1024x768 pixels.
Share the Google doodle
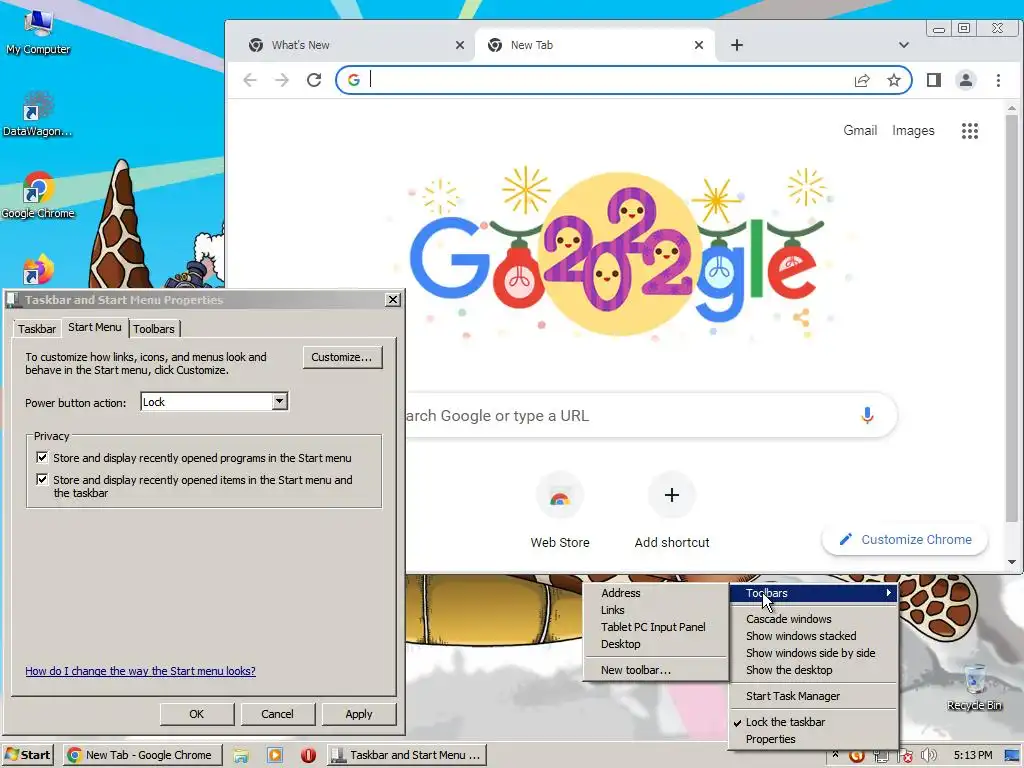coord(801,318)
